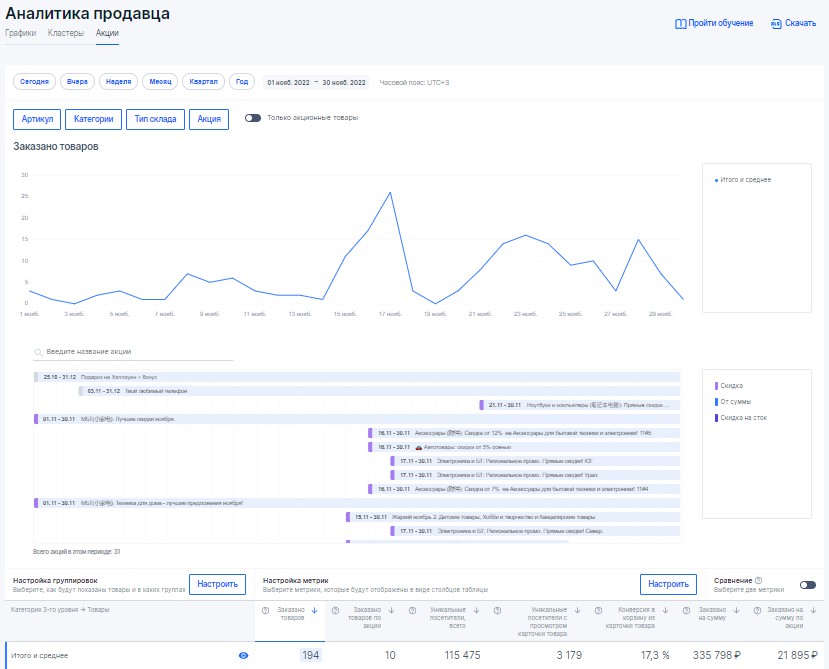Viewport: 829px width, 669px height.
Task: Enable the Только акционные товары toggle
Action: click(253, 118)
